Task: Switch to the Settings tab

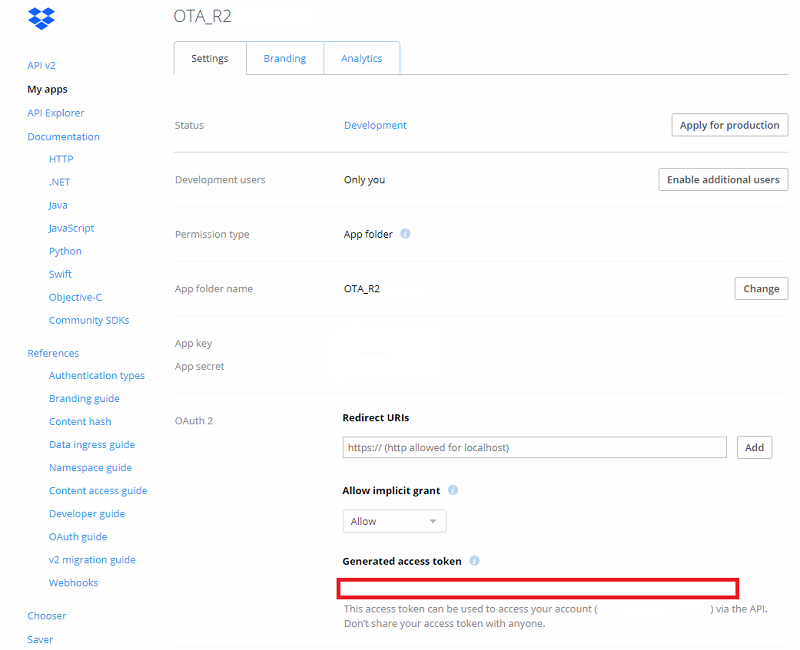Action: point(210,58)
